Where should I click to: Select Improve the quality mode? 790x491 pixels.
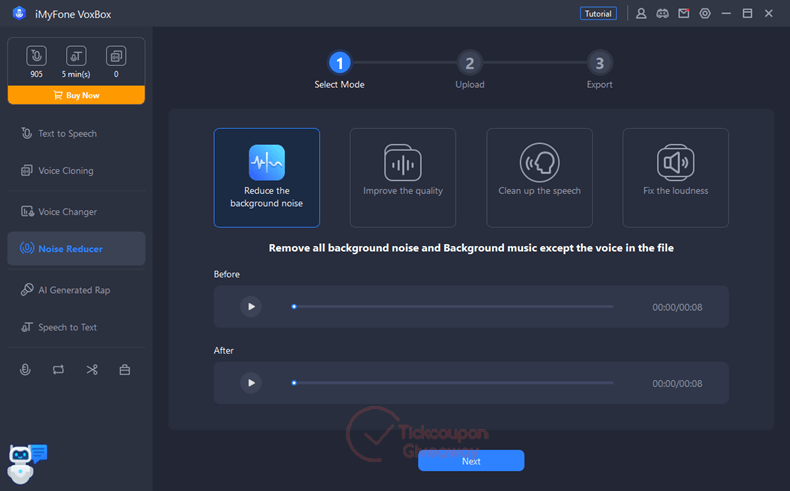pos(403,178)
